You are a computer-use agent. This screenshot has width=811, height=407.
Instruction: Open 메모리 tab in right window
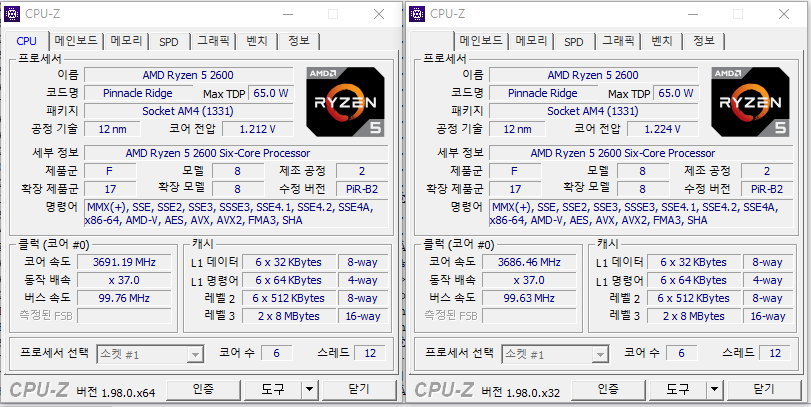click(531, 41)
